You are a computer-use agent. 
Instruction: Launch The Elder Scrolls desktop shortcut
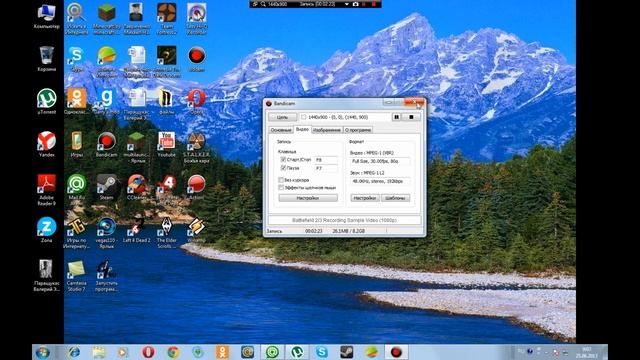click(167, 233)
